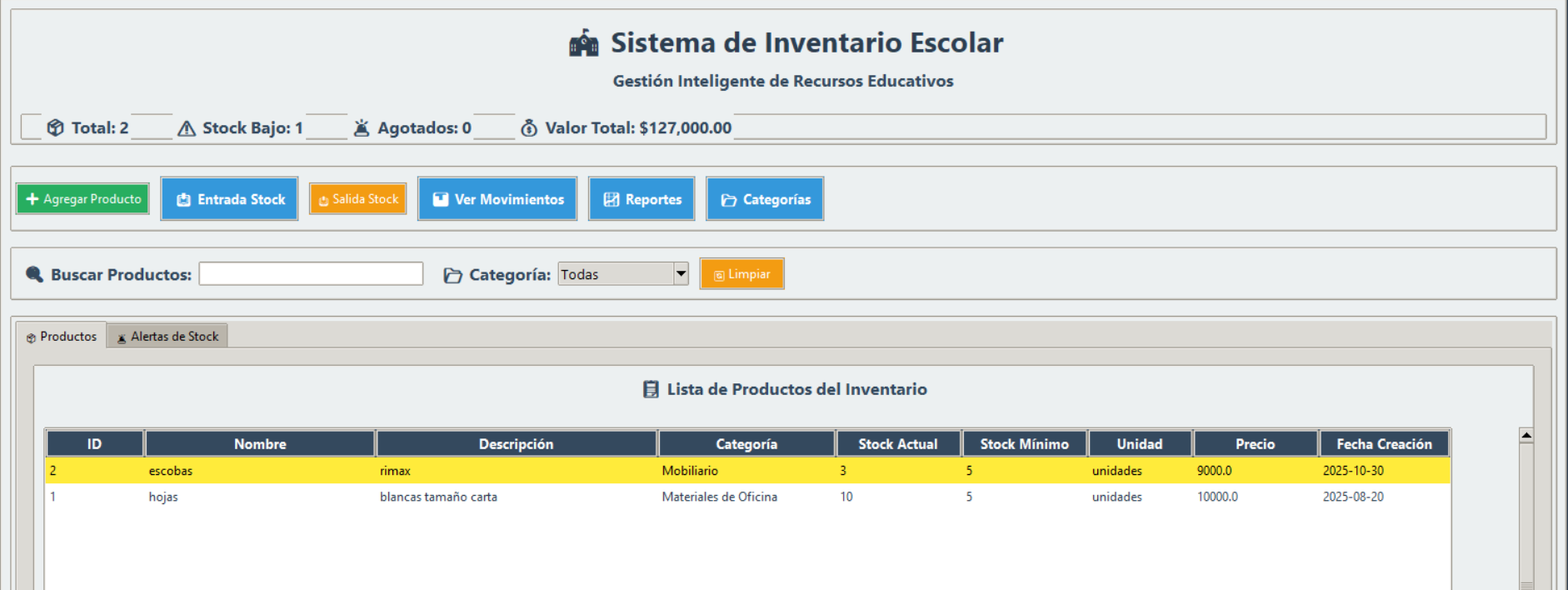
Task: Click the magnifying glass search icon
Action: [34, 274]
